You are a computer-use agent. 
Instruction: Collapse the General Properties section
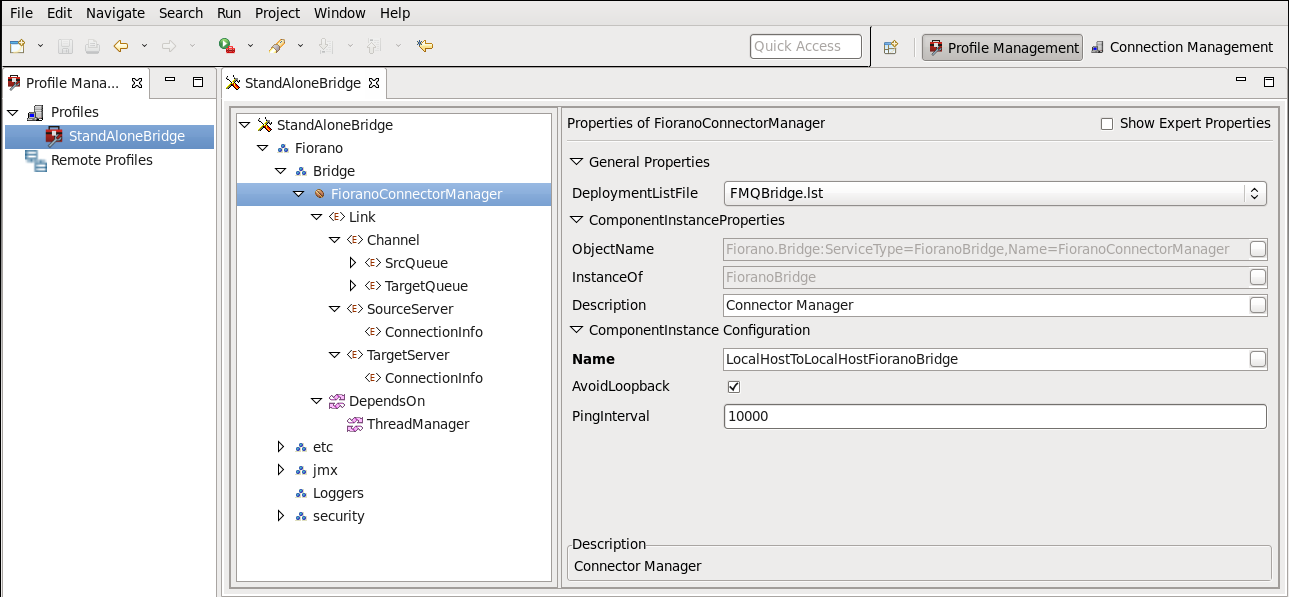tap(576, 162)
